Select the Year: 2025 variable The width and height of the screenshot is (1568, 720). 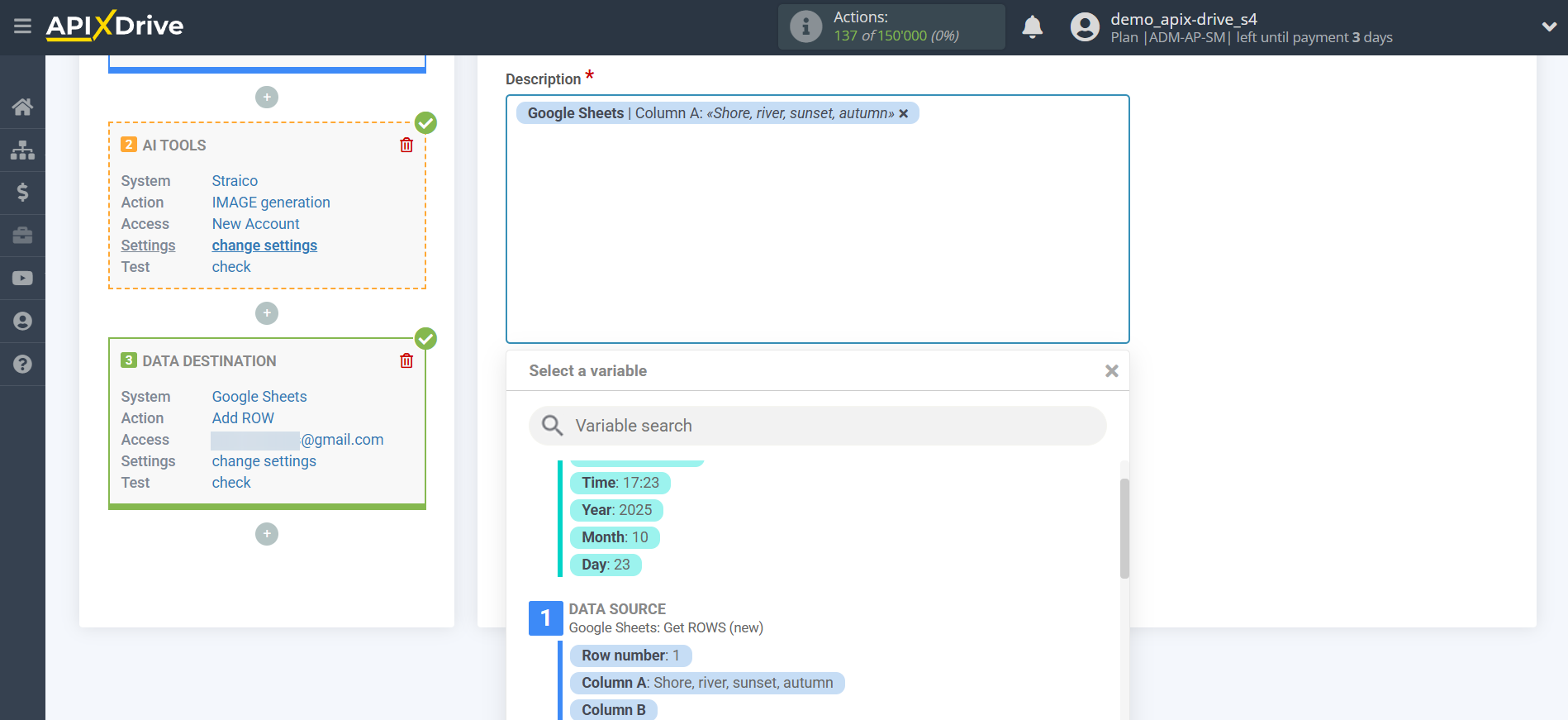pyautogui.click(x=616, y=510)
